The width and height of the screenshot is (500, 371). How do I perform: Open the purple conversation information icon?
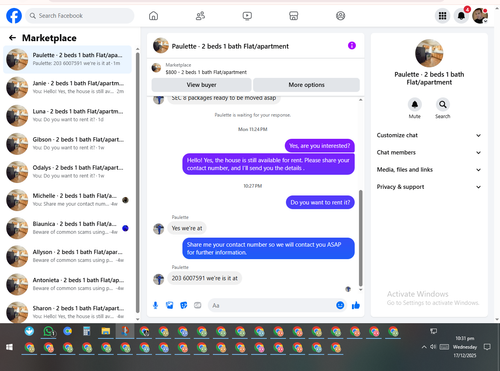click(352, 46)
